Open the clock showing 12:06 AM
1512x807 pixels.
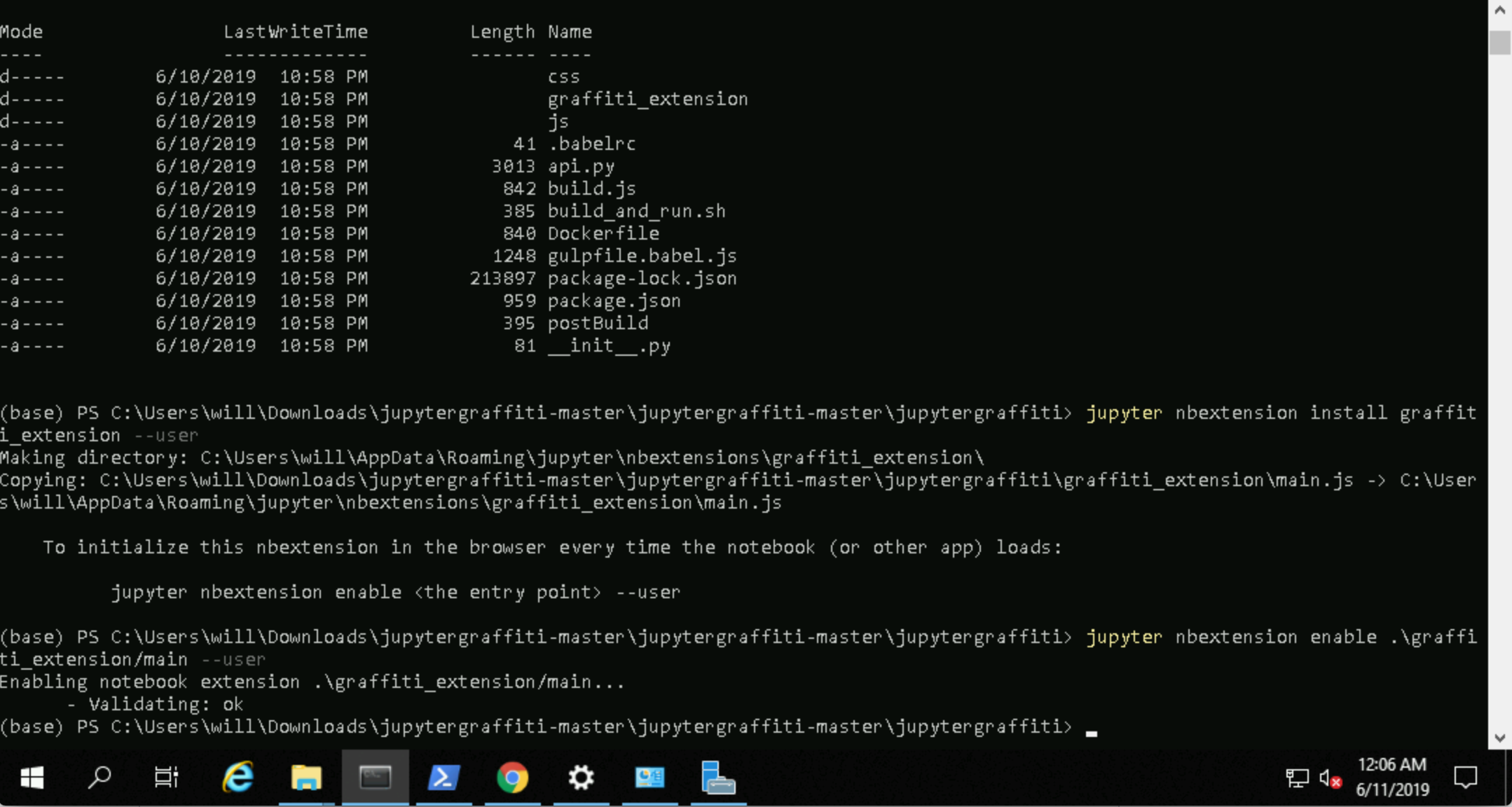pyautogui.click(x=1391, y=778)
